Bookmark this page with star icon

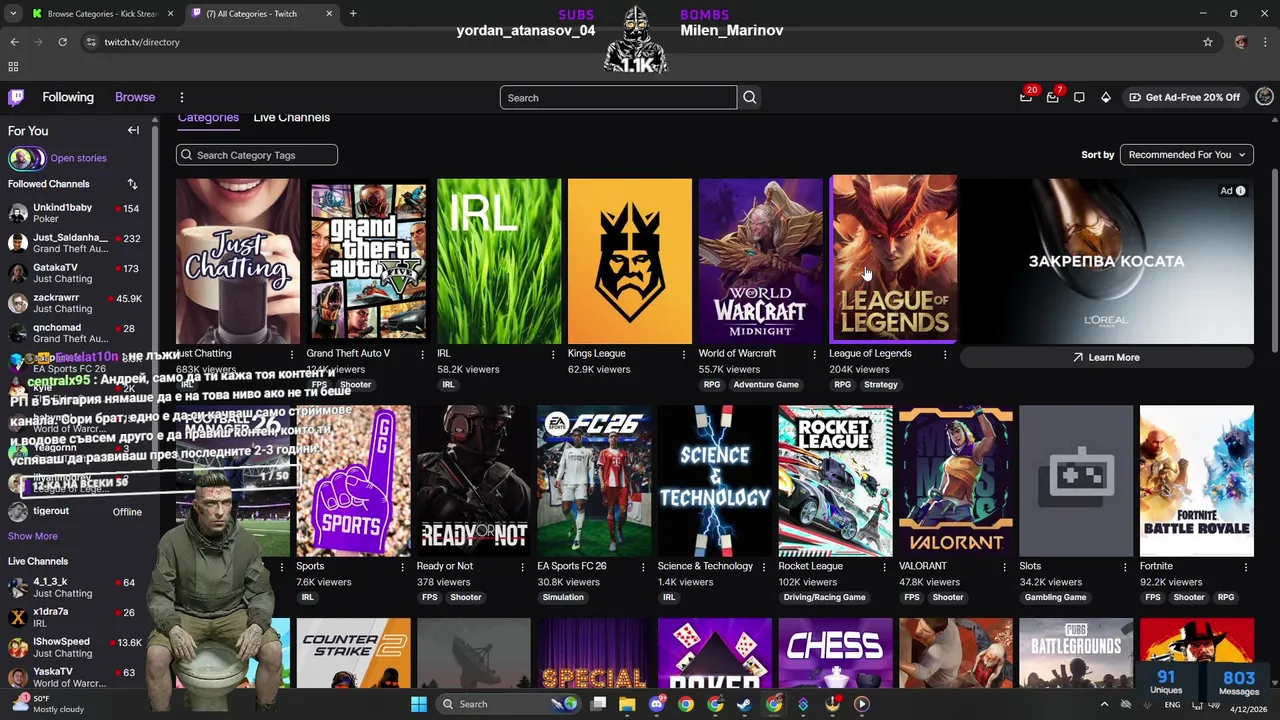1208,42
